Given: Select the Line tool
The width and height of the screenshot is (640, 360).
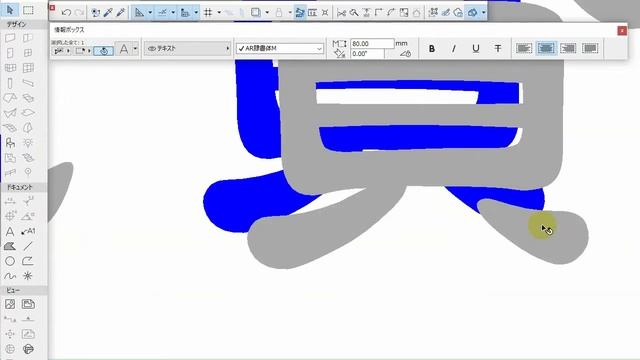Looking at the screenshot, I should pyautogui.click(x=28, y=246).
